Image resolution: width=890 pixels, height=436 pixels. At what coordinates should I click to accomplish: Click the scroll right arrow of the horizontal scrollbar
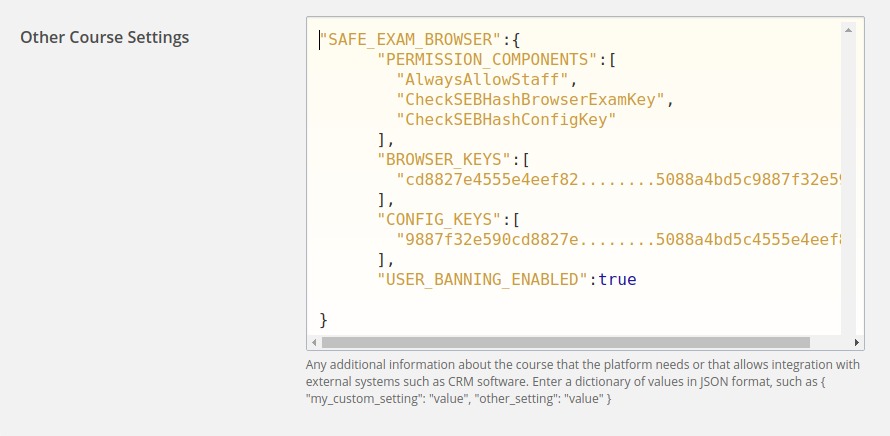point(857,342)
